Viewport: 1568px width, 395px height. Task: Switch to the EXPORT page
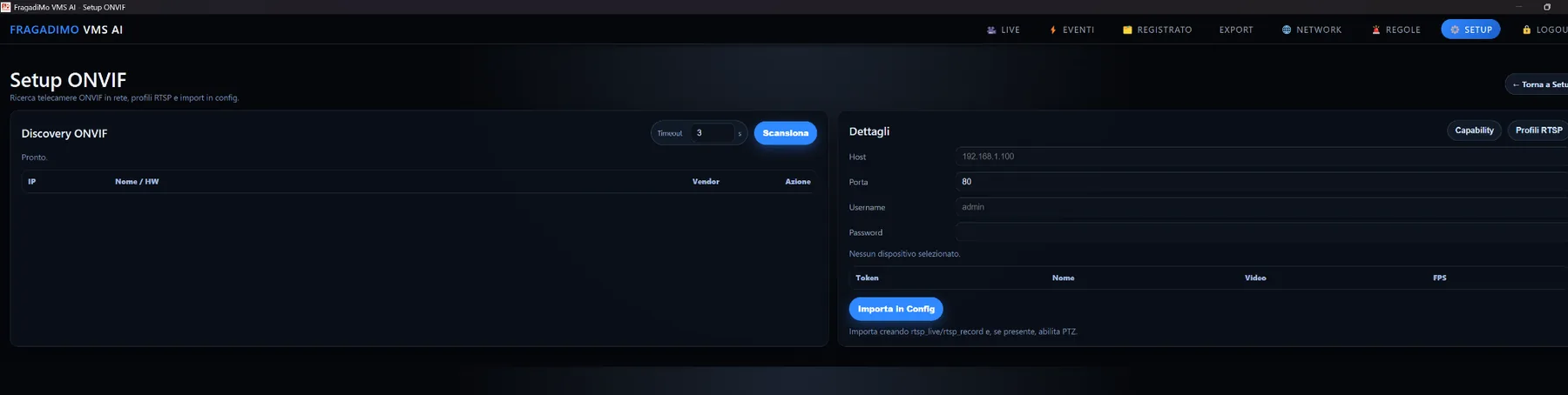click(x=1236, y=30)
